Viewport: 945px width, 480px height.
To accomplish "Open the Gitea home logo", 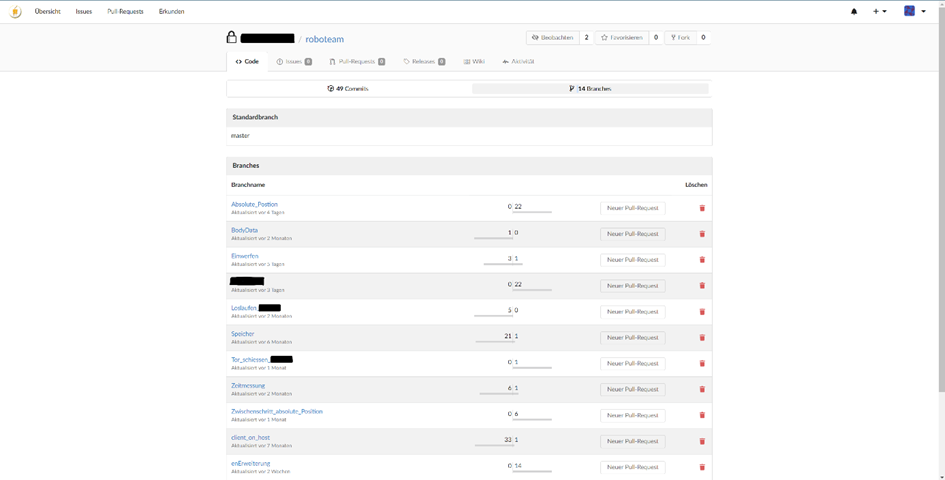I will [x=16, y=11].
